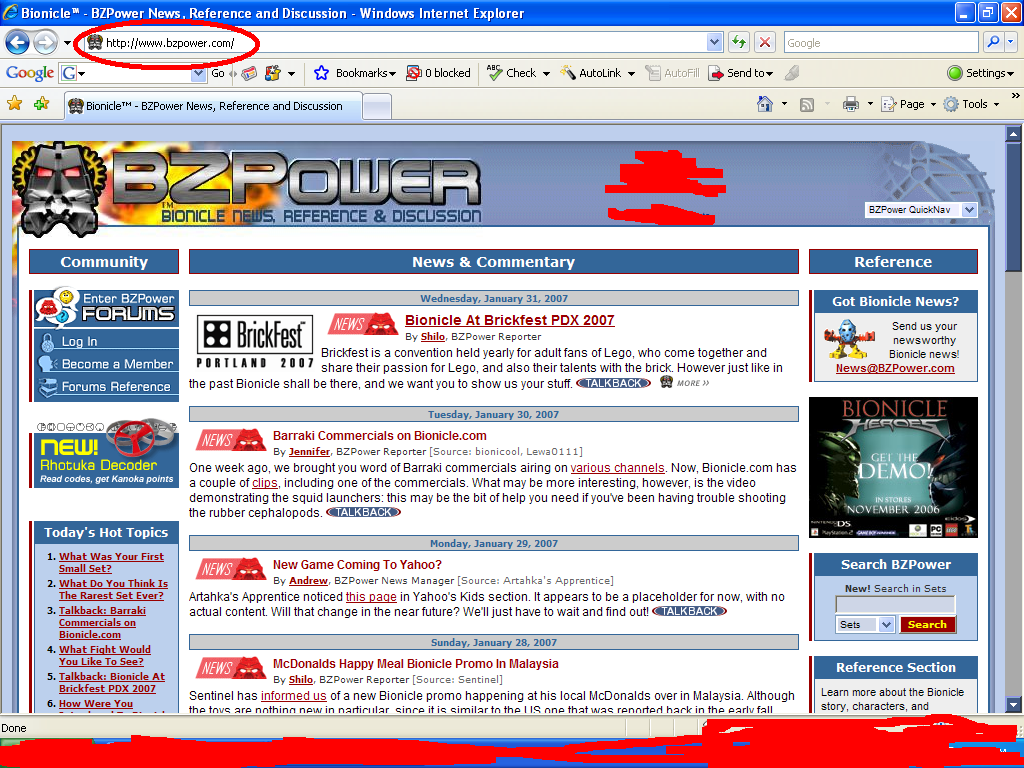Open the Bookmarks menu on Google toolbar

(x=366, y=73)
